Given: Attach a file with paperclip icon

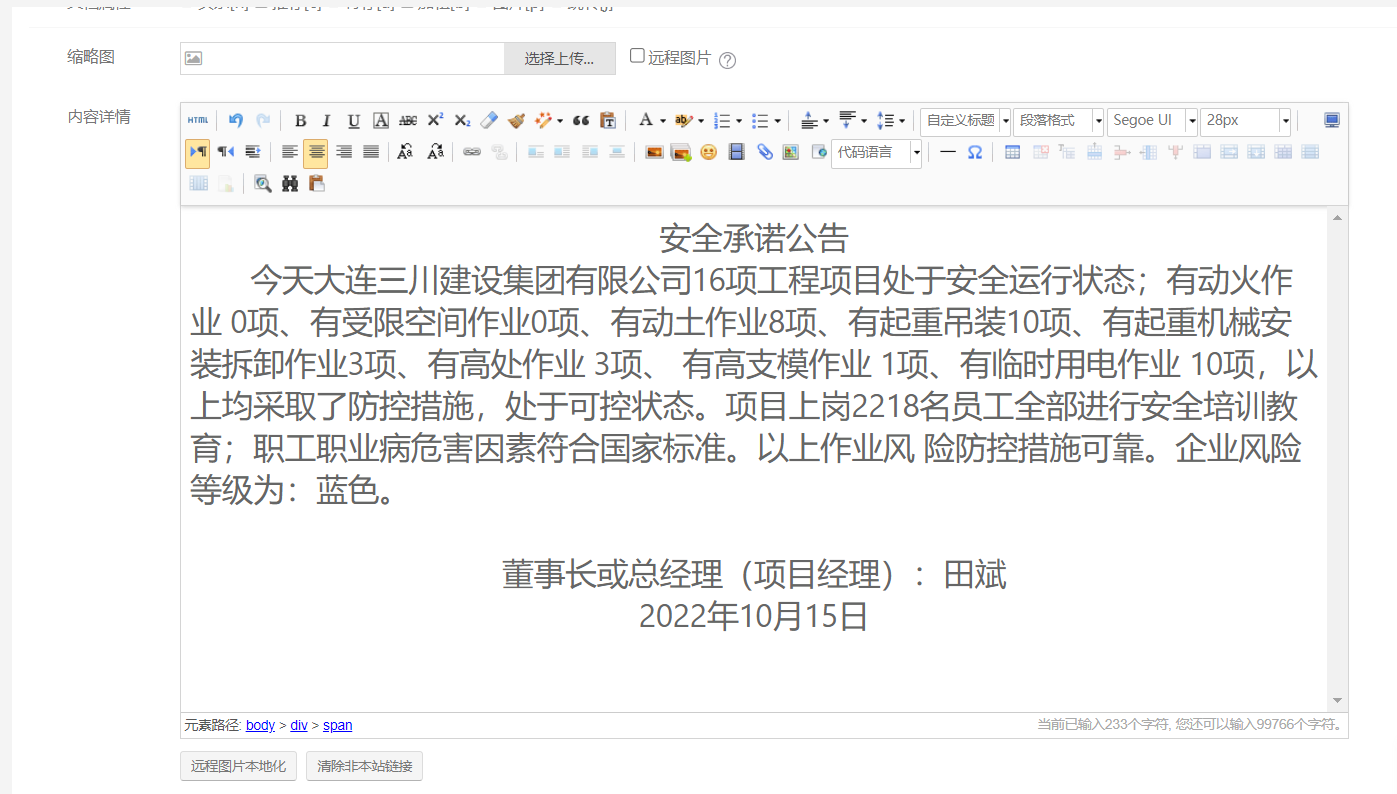Looking at the screenshot, I should 764,152.
